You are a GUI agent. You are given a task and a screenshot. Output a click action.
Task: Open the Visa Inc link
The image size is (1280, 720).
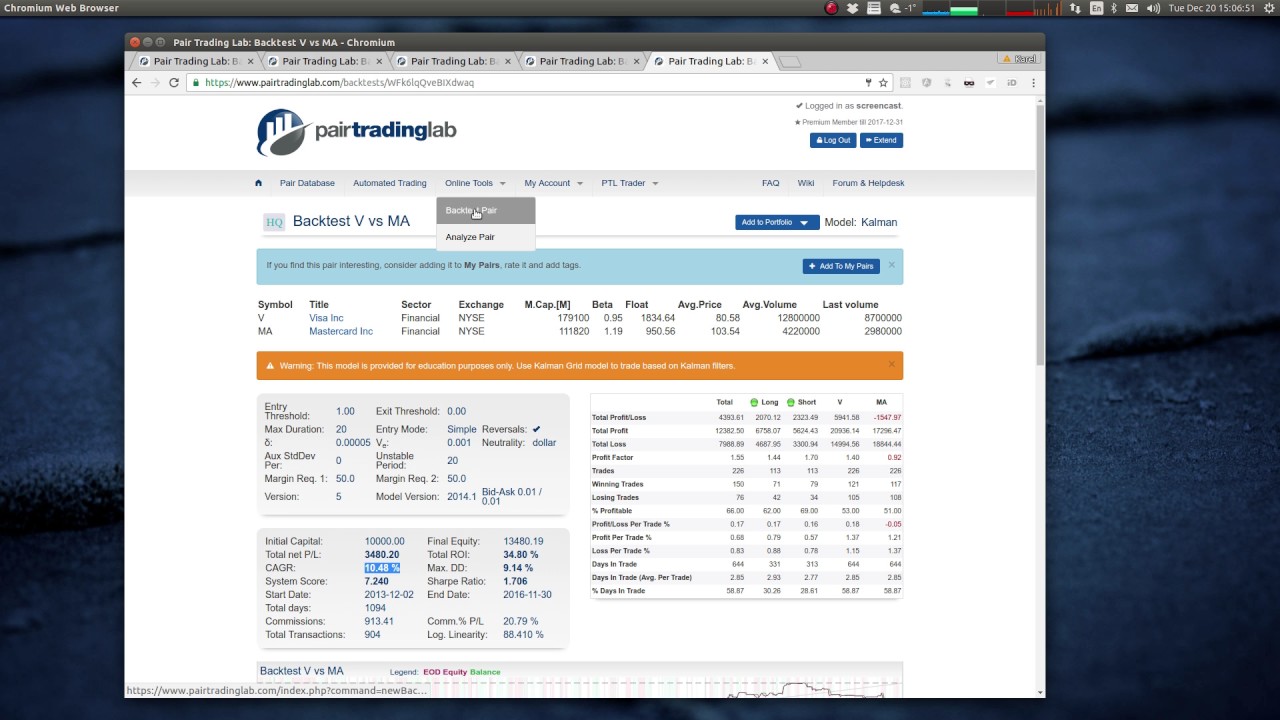pyautogui.click(x=326, y=318)
